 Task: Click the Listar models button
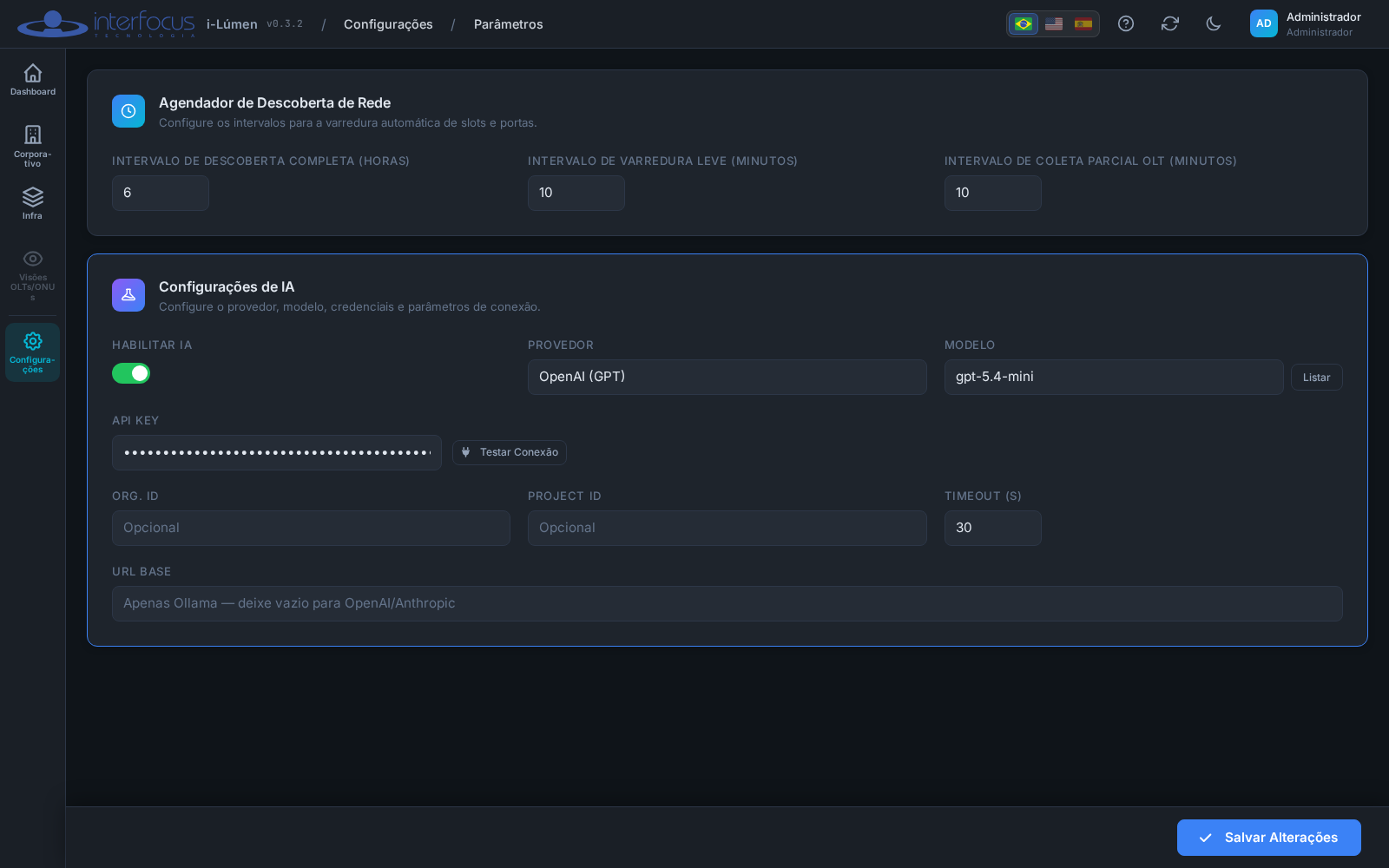(1317, 377)
